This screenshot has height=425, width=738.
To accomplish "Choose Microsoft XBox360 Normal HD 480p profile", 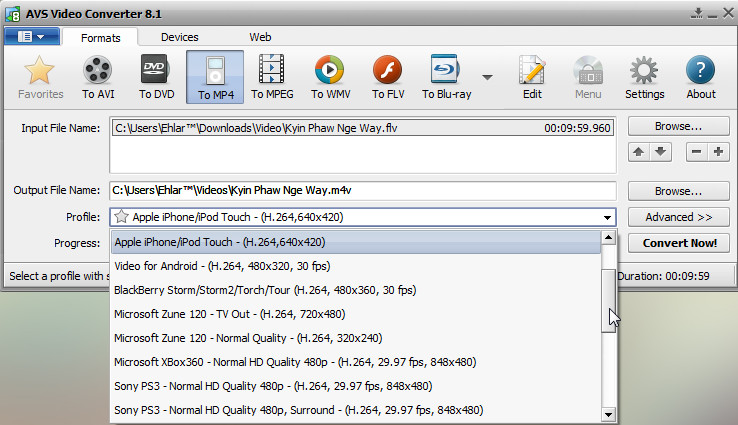I will [356, 362].
